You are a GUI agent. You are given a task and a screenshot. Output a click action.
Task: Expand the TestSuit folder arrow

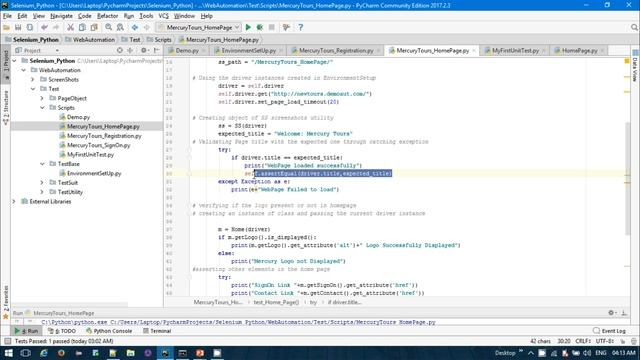42,182
